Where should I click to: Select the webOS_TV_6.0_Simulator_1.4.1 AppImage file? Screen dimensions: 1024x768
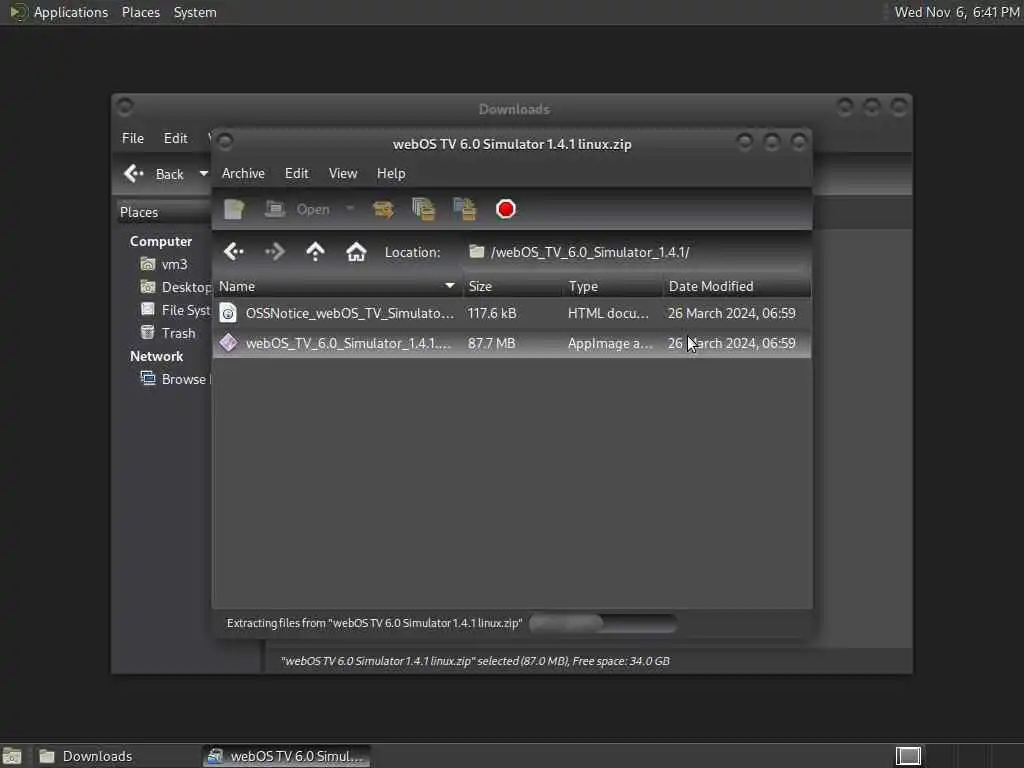(x=512, y=344)
